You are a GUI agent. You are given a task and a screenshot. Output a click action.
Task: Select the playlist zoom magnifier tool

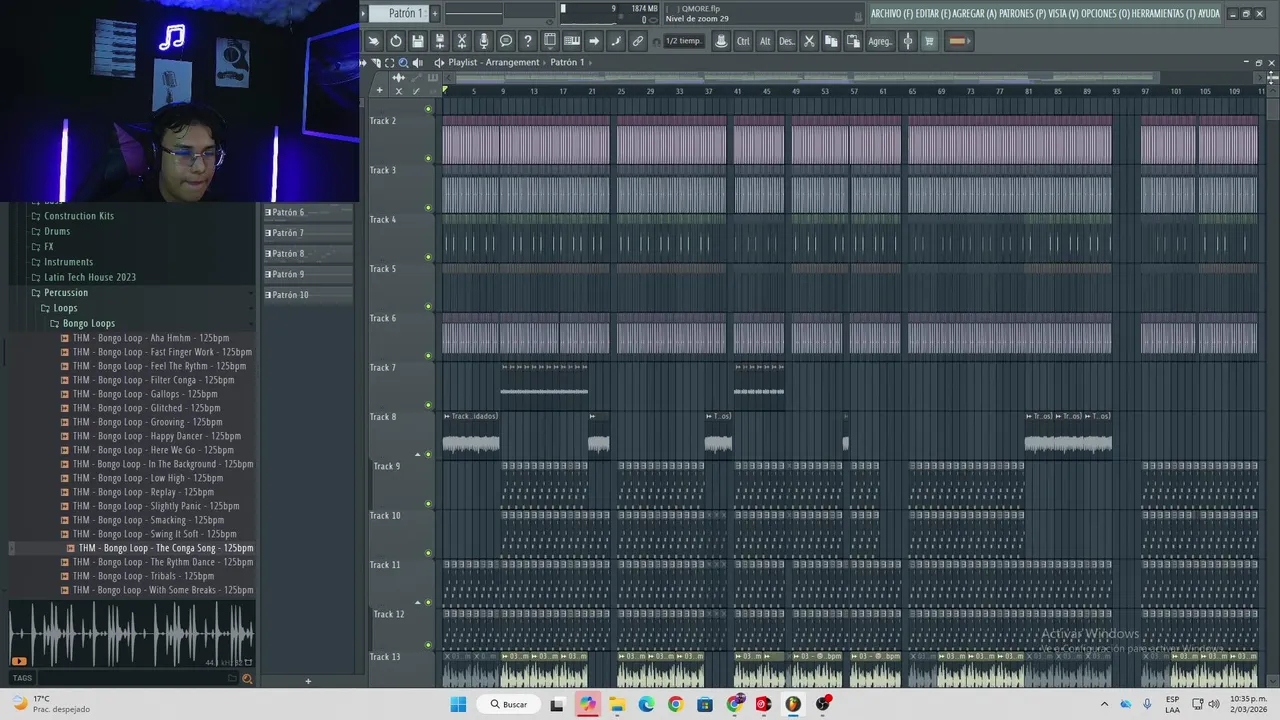404,62
